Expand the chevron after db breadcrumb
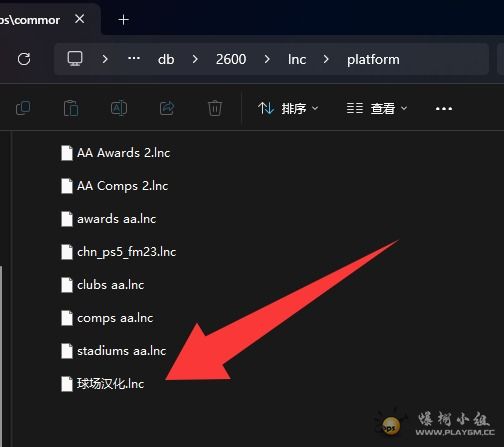 coord(195,59)
